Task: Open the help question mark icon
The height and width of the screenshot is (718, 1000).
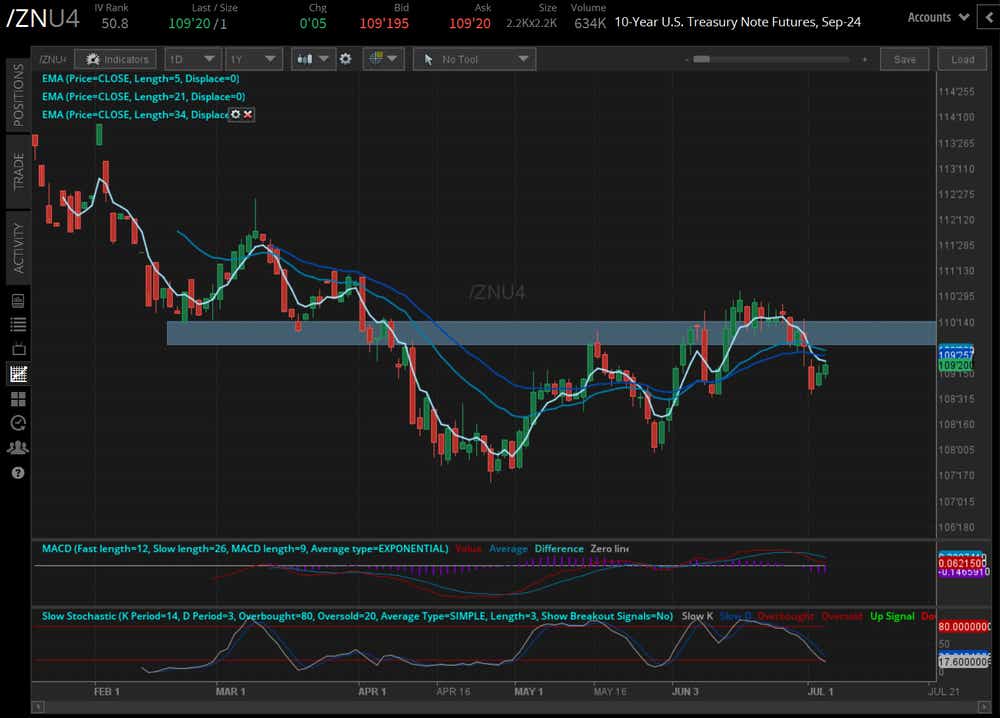Action: (18, 473)
